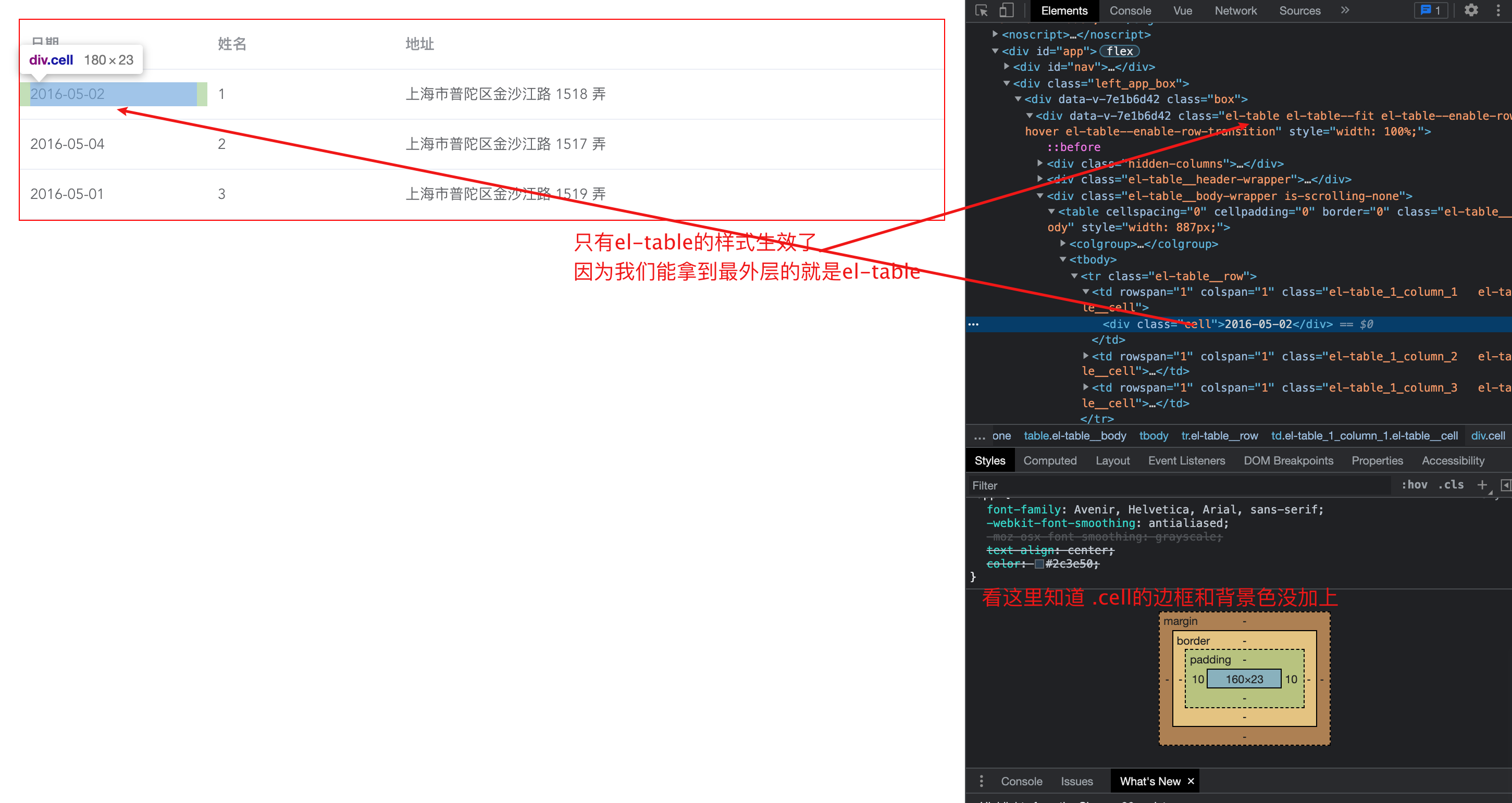Toggle the .cls class editor button

point(1451,484)
